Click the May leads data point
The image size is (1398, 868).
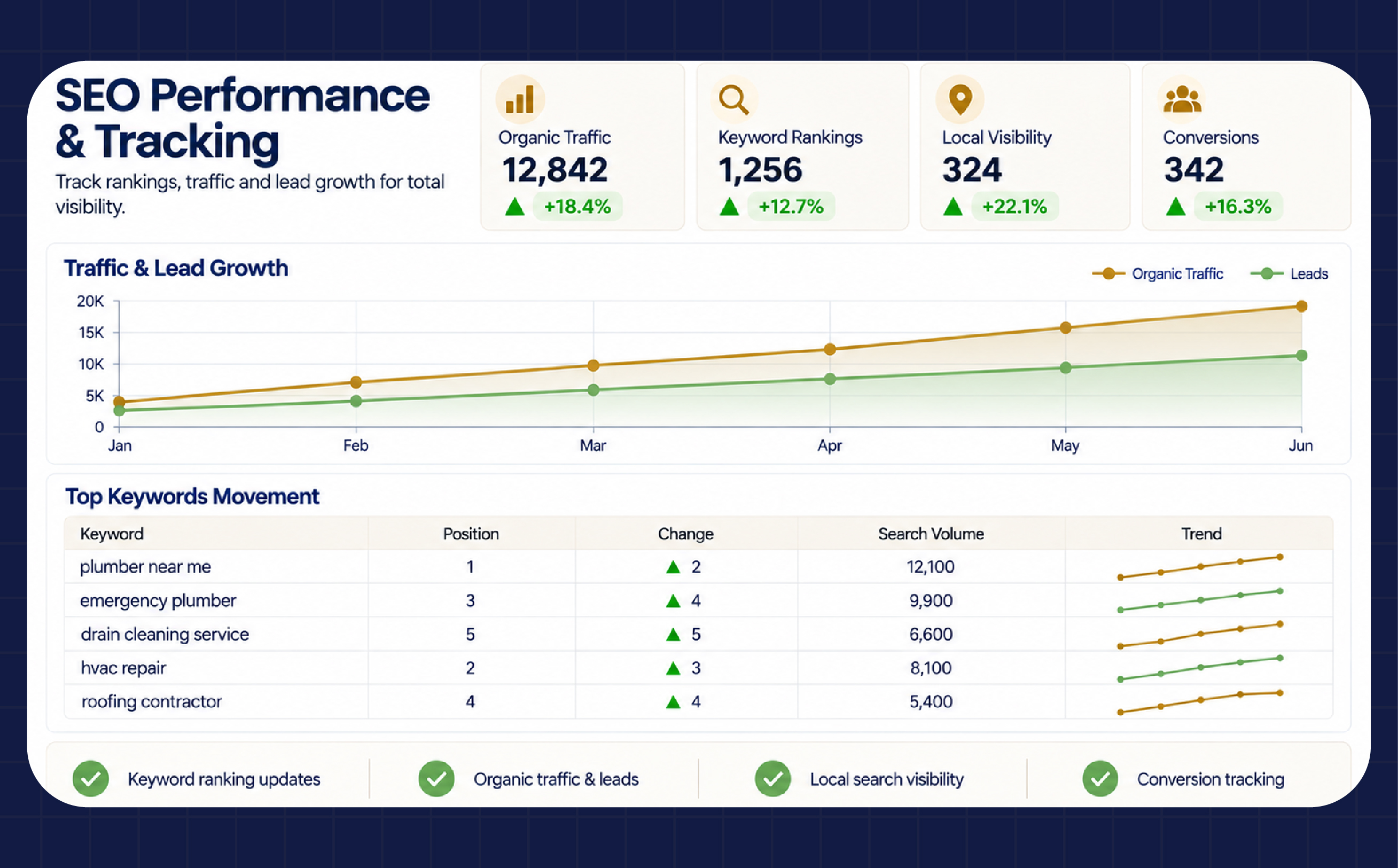(x=1066, y=367)
